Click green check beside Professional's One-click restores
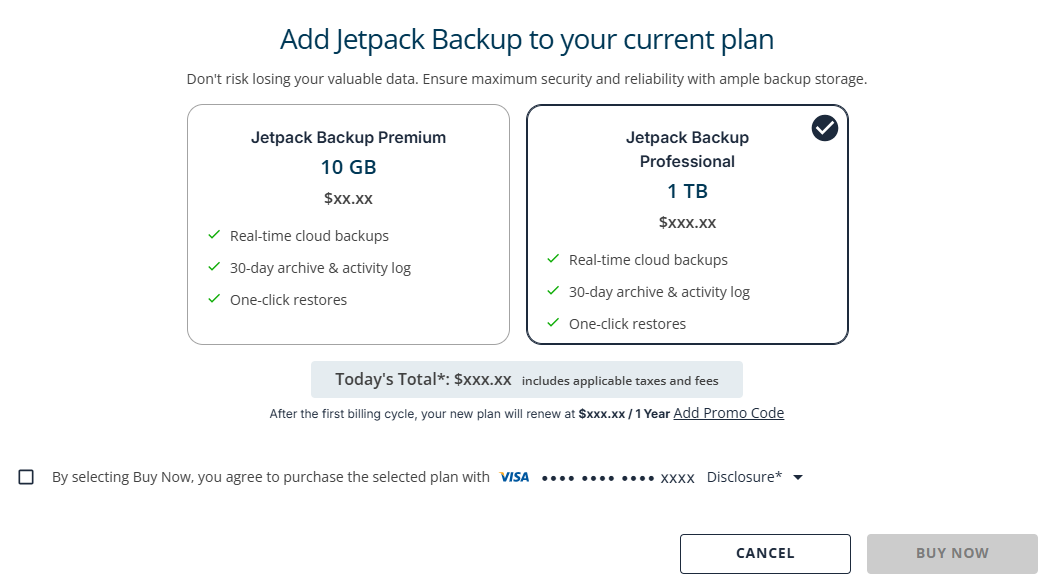 (553, 323)
